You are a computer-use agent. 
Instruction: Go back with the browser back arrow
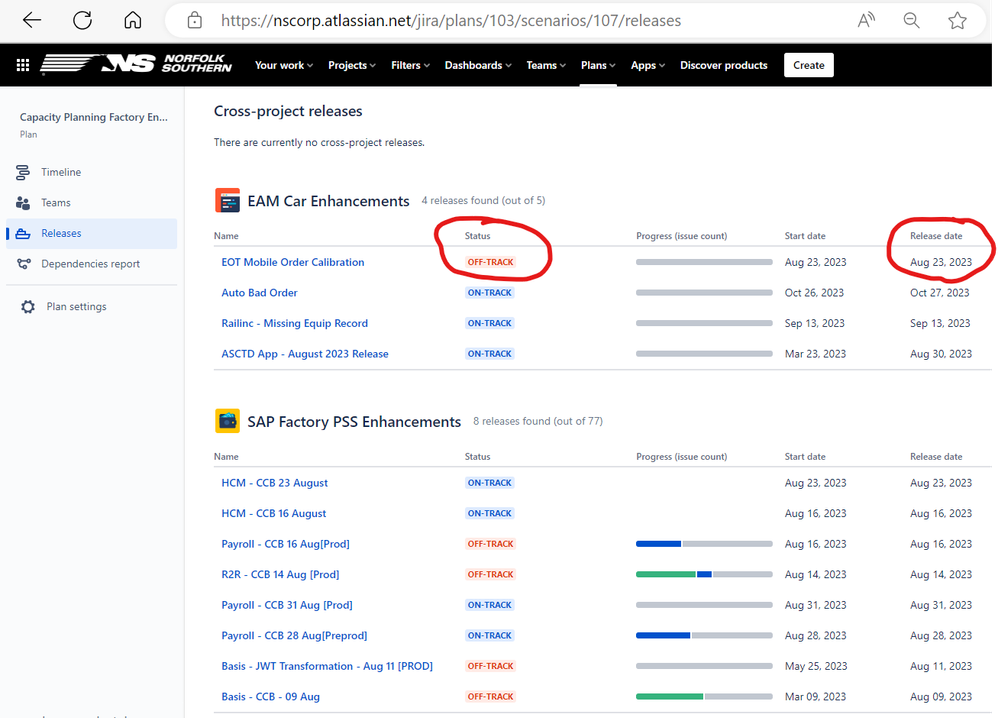[x=32, y=20]
